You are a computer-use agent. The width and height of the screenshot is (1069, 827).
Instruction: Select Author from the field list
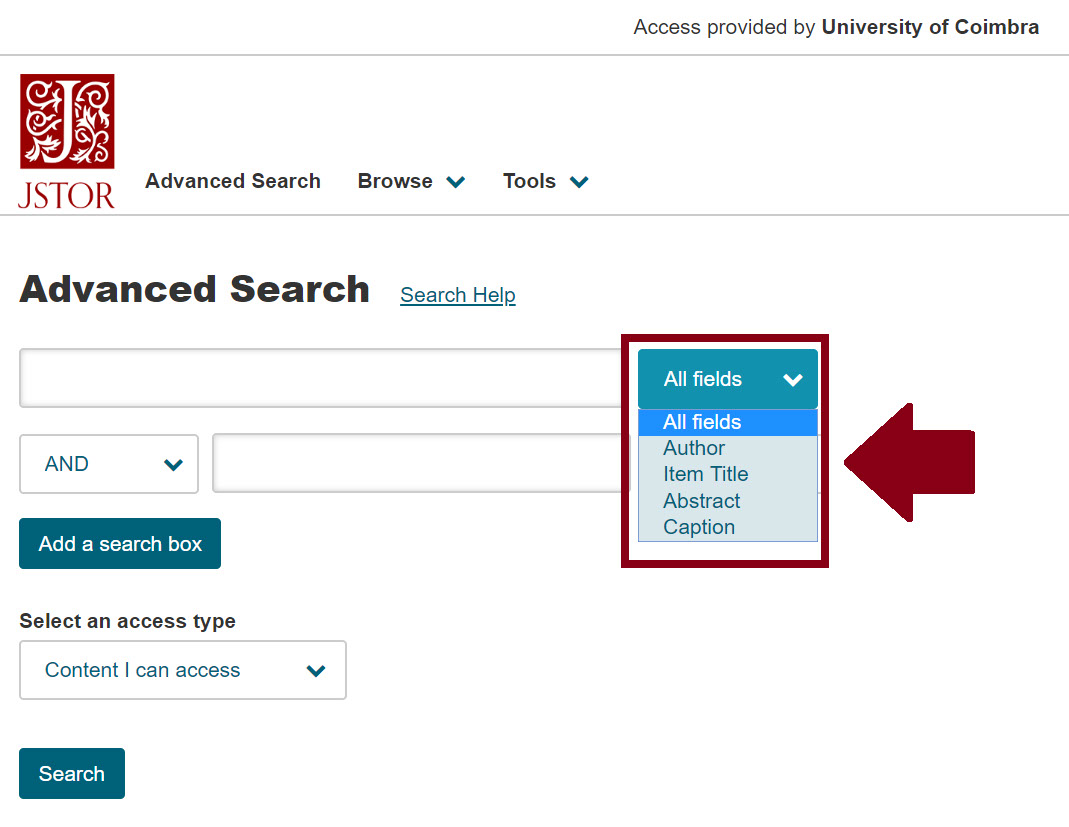(x=694, y=448)
